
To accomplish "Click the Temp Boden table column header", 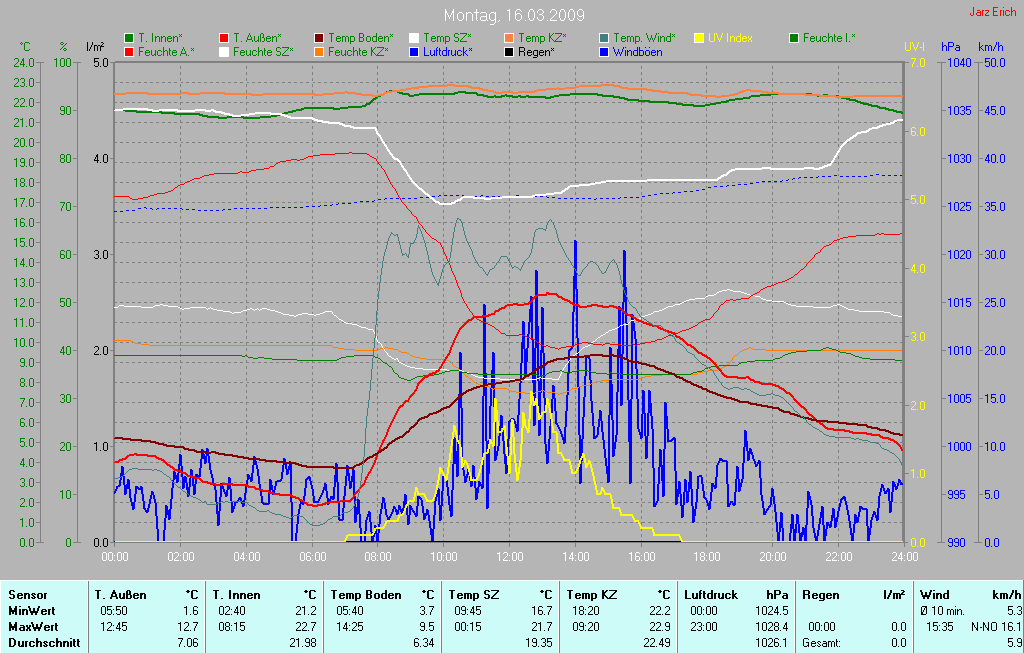I will point(366,595).
